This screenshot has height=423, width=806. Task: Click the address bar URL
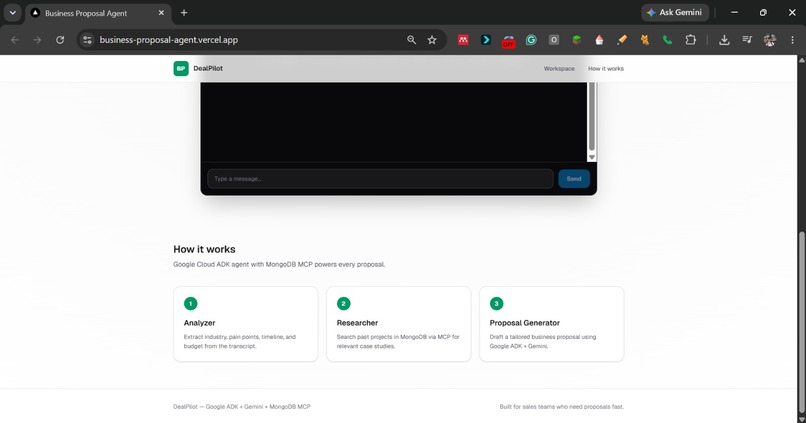(x=169, y=40)
